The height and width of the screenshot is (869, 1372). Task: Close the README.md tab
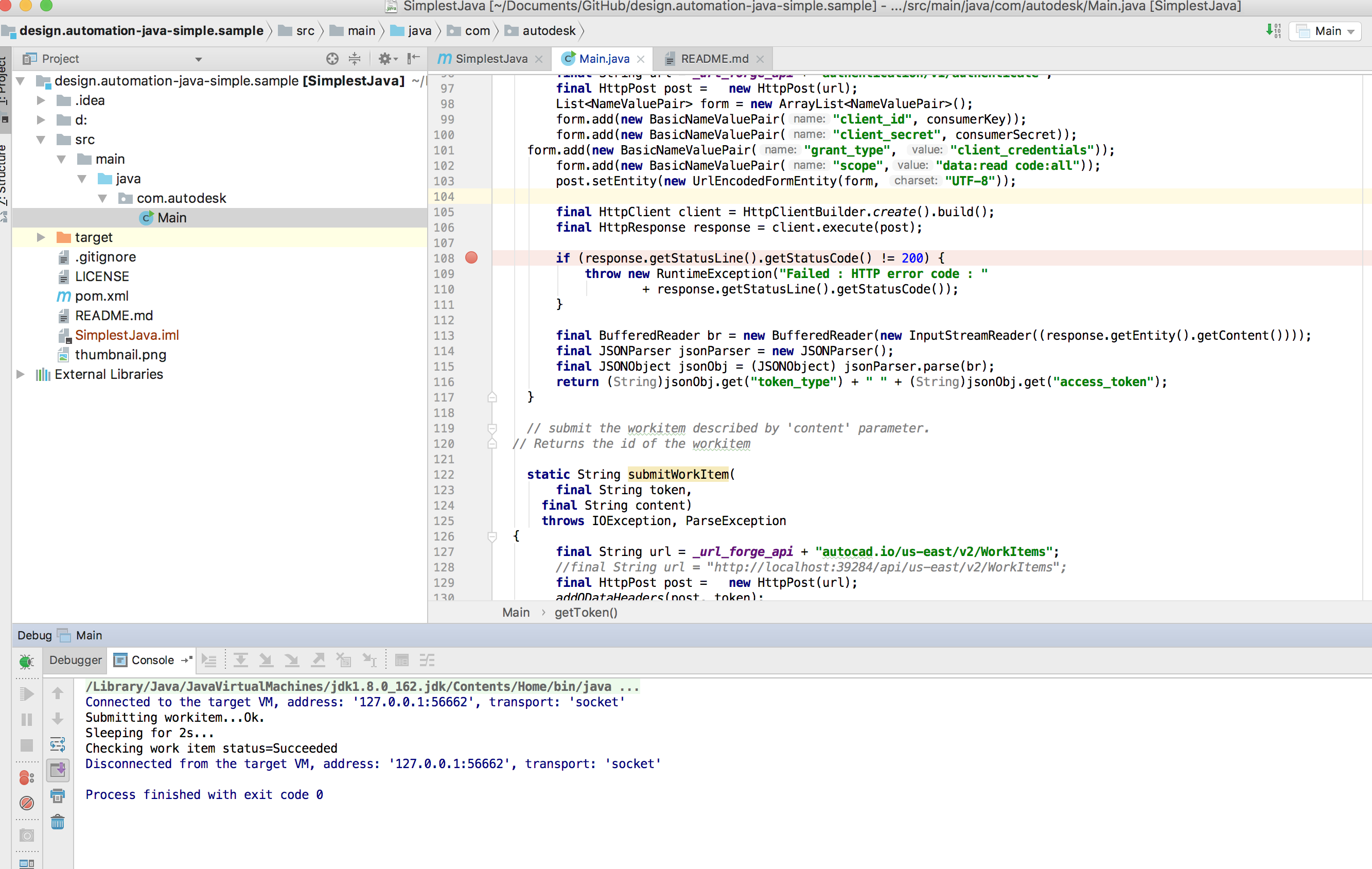tap(760, 59)
